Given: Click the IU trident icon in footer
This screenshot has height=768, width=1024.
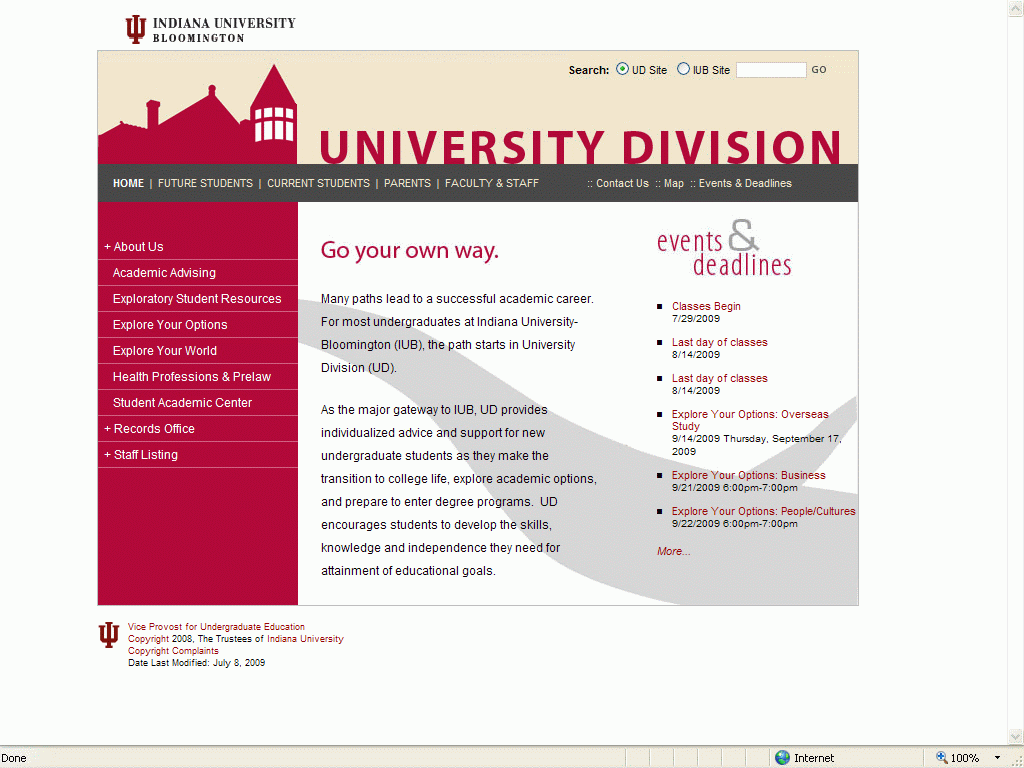Looking at the screenshot, I should pos(108,635).
